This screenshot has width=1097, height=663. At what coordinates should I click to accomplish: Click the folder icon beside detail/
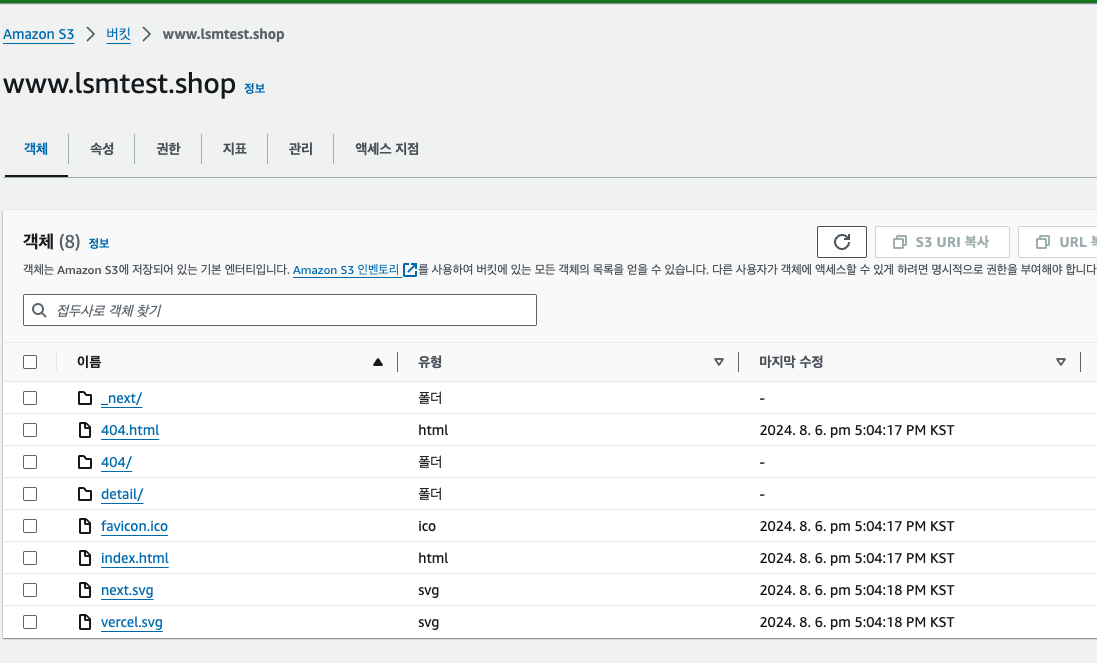(85, 494)
